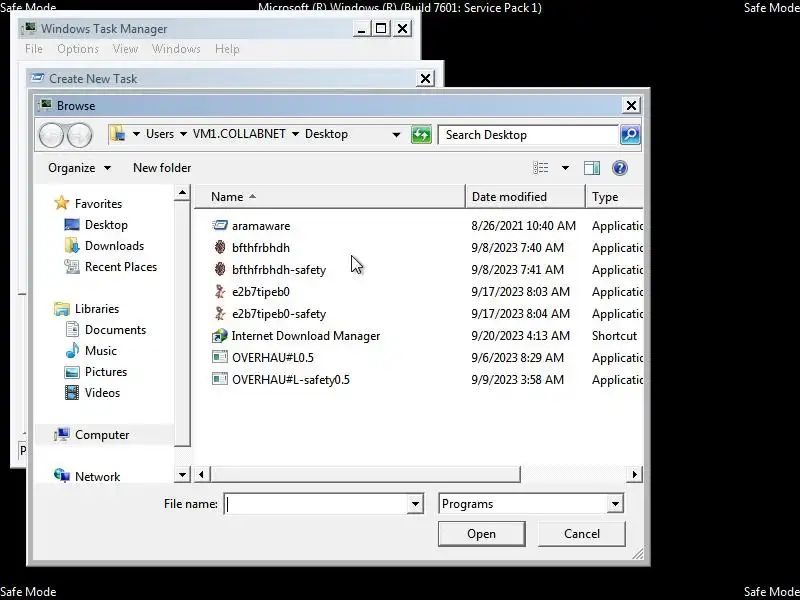Show the preview pane
This screenshot has height=600, width=800.
[592, 168]
